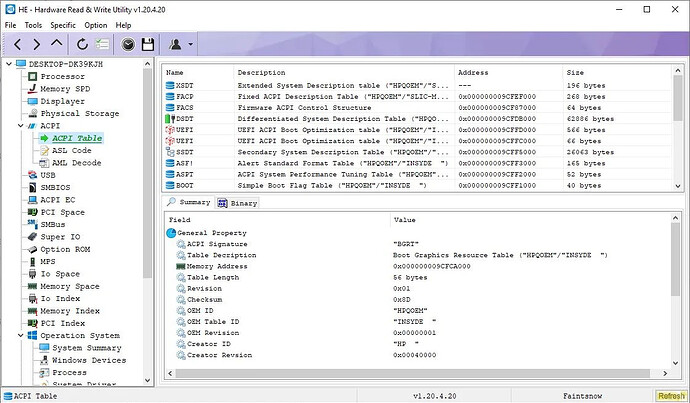Open the USB tree node
Screen dimensions: 690x403
[x=48, y=175]
